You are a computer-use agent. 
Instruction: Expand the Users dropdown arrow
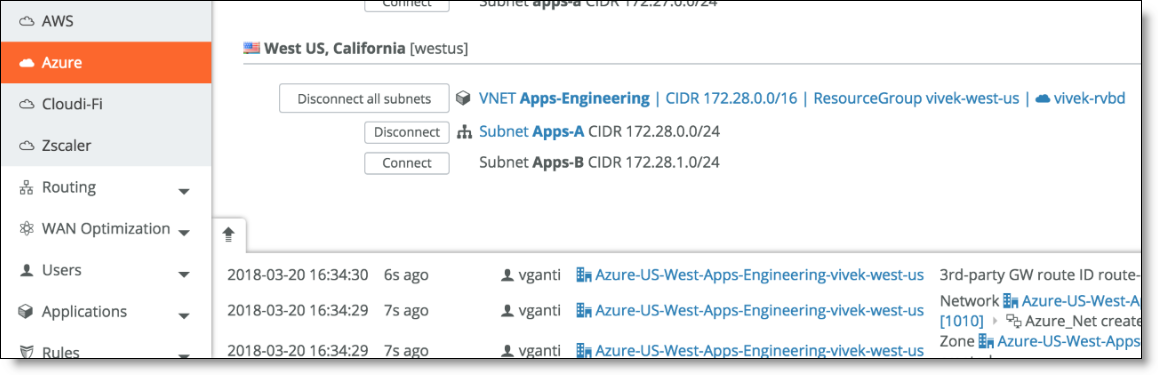(185, 275)
